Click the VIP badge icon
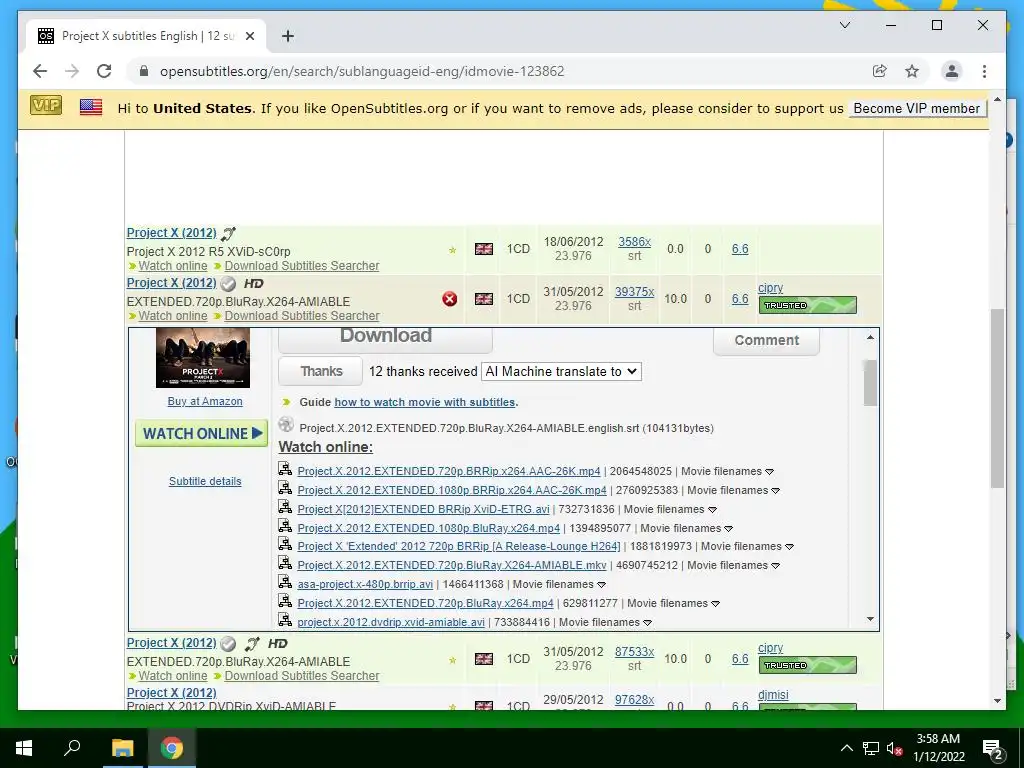Screen dimensions: 1024x768 tap(46, 105)
